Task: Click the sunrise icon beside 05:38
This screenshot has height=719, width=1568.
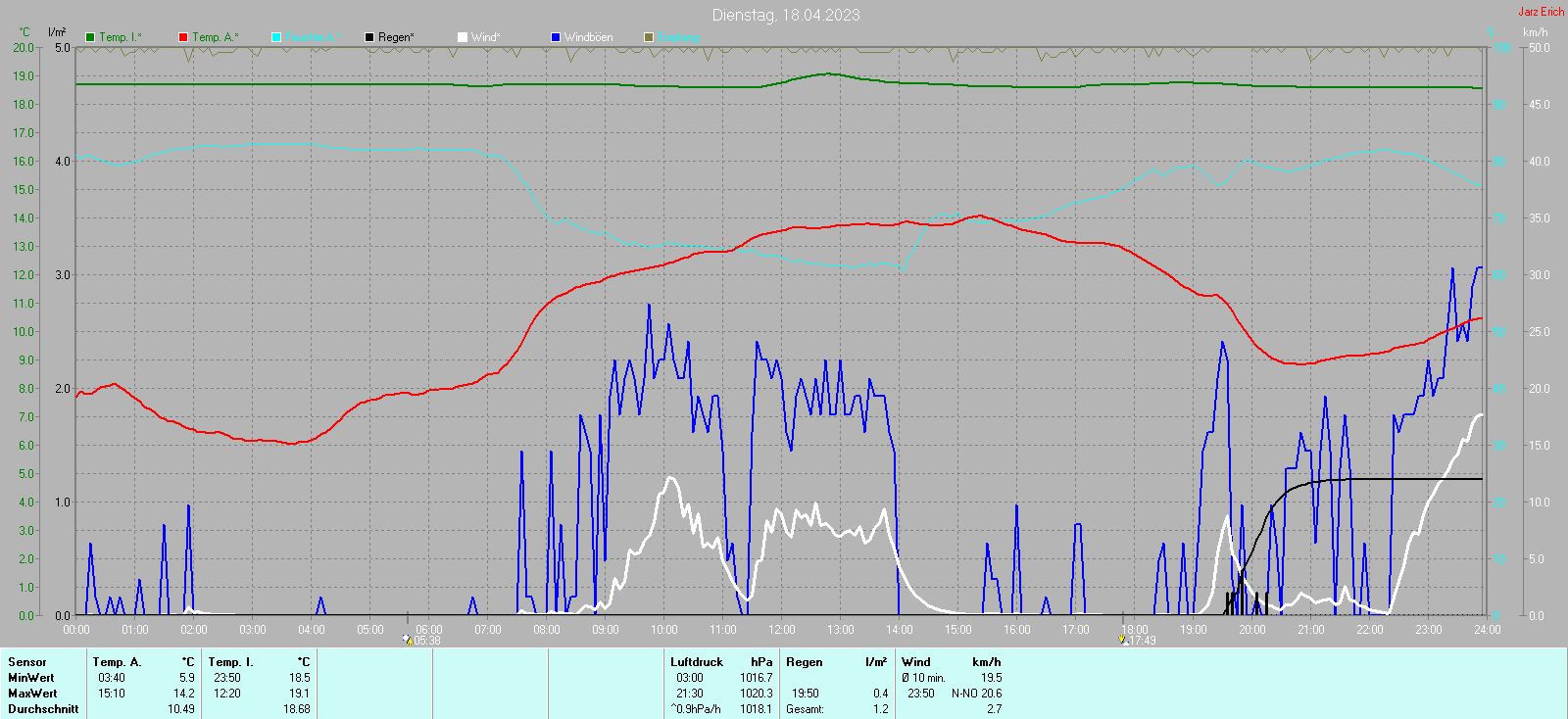Action: click(408, 640)
